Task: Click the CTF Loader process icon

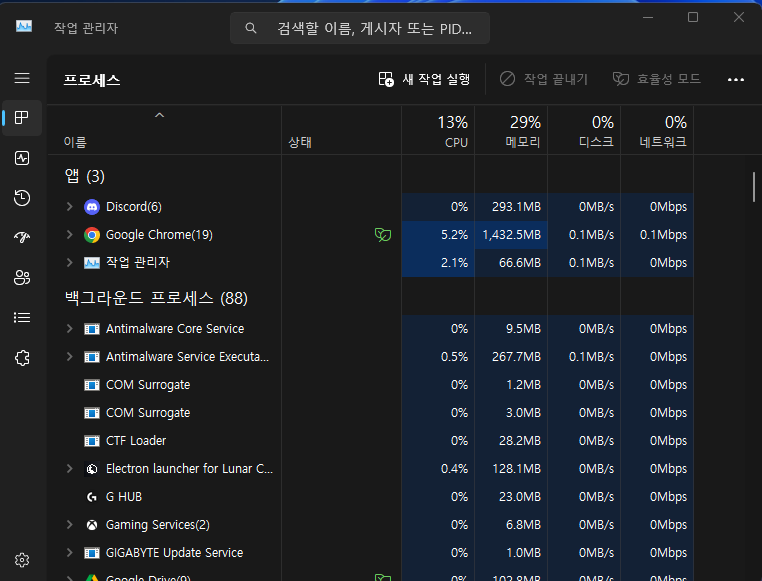Action: pos(92,441)
